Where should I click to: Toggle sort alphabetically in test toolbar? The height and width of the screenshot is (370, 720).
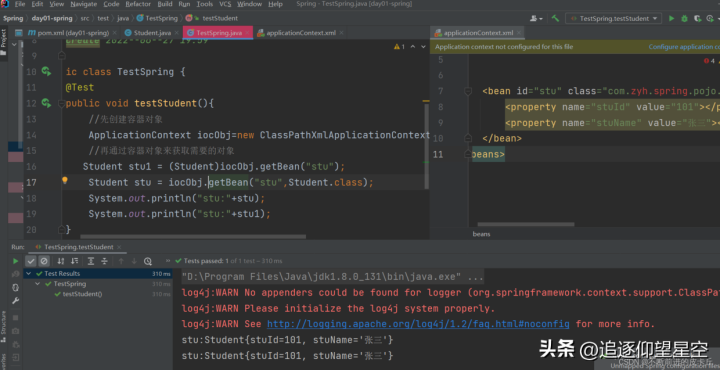61,261
